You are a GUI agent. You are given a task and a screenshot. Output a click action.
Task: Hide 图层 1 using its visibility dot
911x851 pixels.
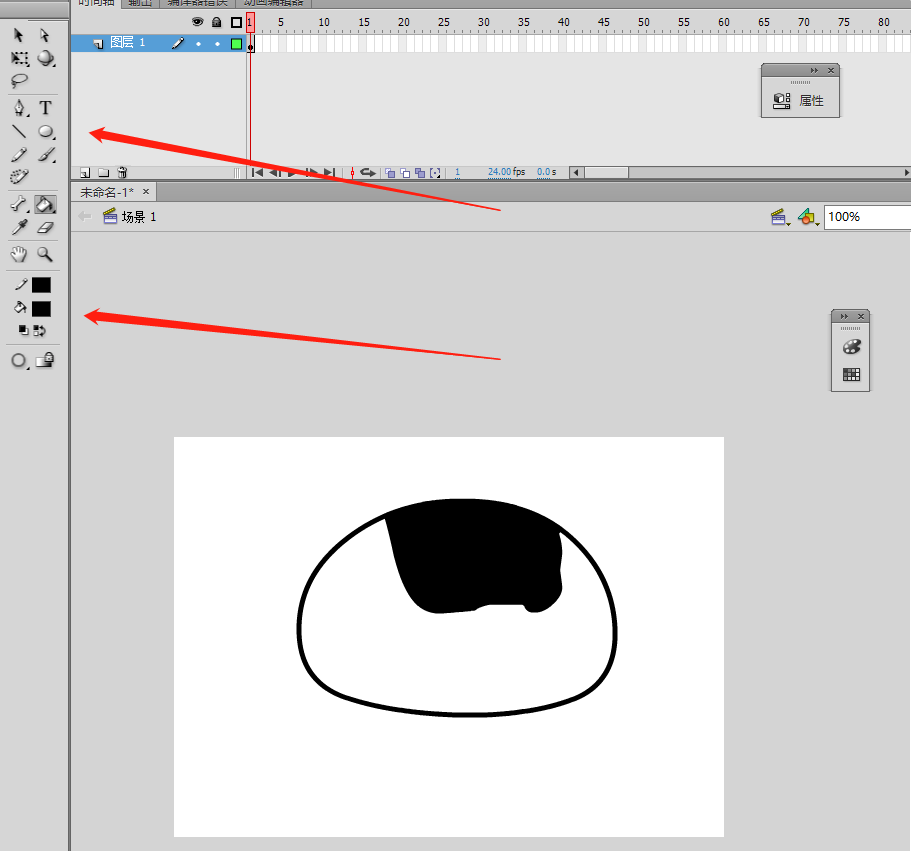pyautogui.click(x=198, y=44)
